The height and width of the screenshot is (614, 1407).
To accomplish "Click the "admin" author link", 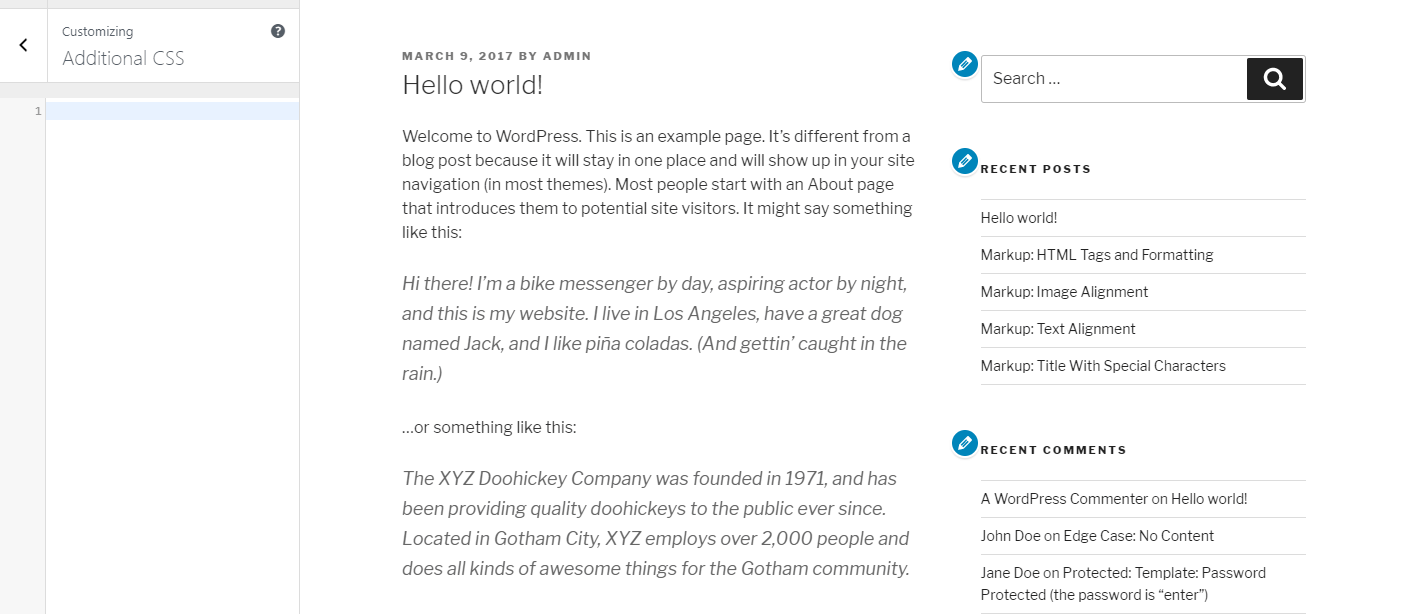I will tap(566, 56).
